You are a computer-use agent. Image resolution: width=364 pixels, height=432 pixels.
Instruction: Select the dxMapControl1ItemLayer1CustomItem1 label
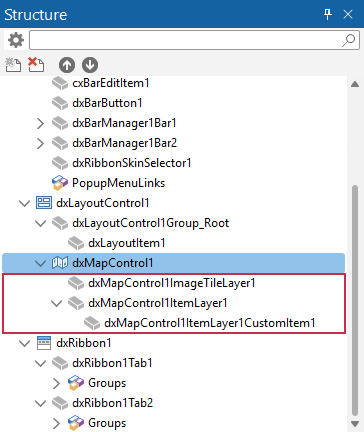pyautogui.click(x=210, y=323)
